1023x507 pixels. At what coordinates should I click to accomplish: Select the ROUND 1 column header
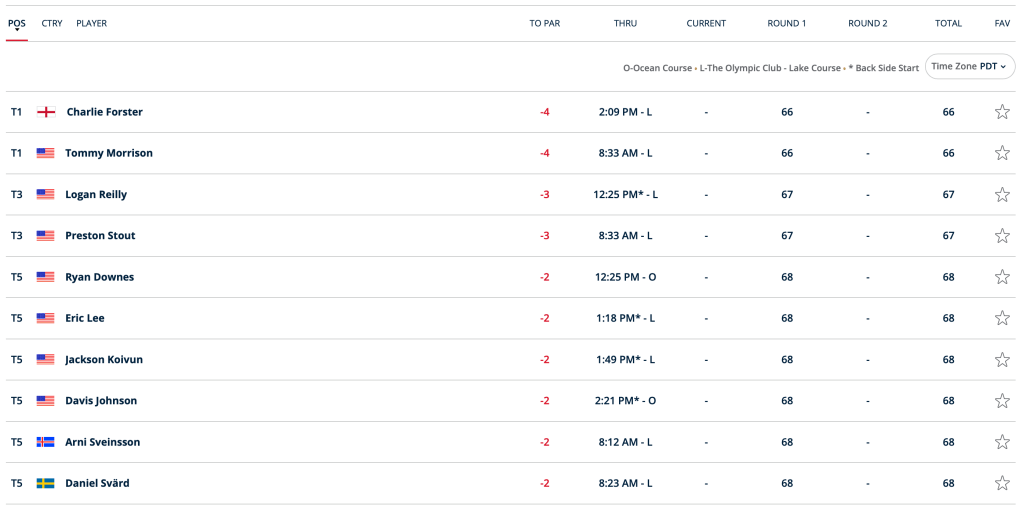786,23
